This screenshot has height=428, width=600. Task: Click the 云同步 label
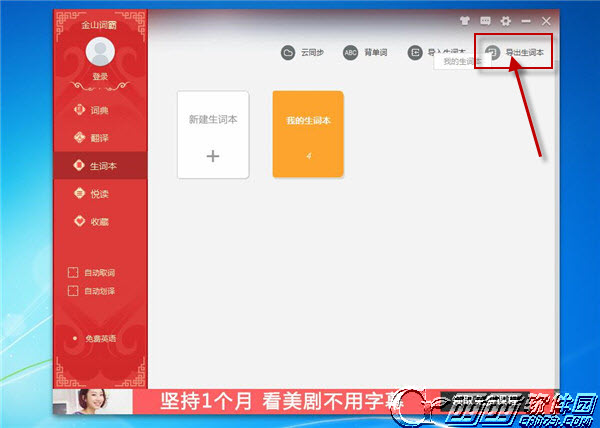click(x=312, y=52)
